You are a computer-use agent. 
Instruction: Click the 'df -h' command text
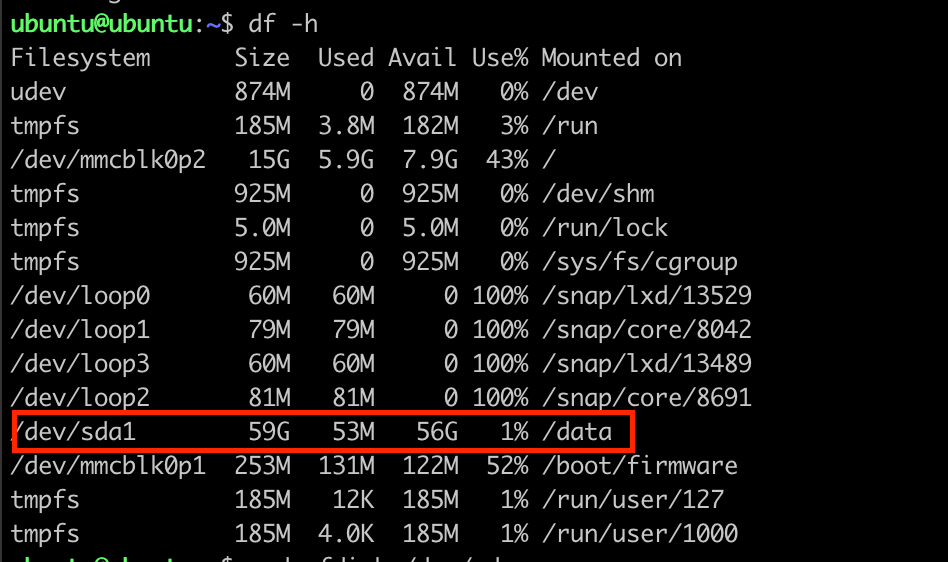[x=283, y=24]
